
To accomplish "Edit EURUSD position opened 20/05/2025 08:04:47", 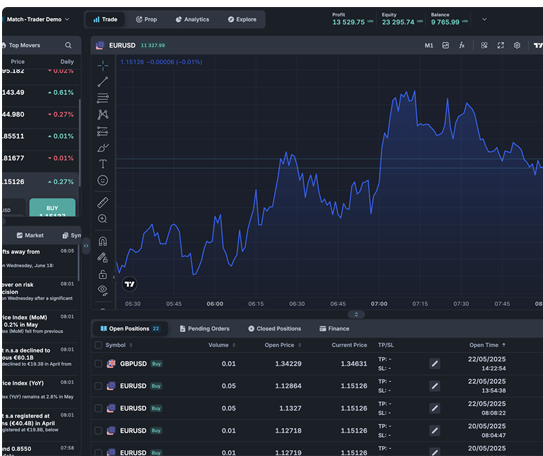I will pyautogui.click(x=435, y=430).
